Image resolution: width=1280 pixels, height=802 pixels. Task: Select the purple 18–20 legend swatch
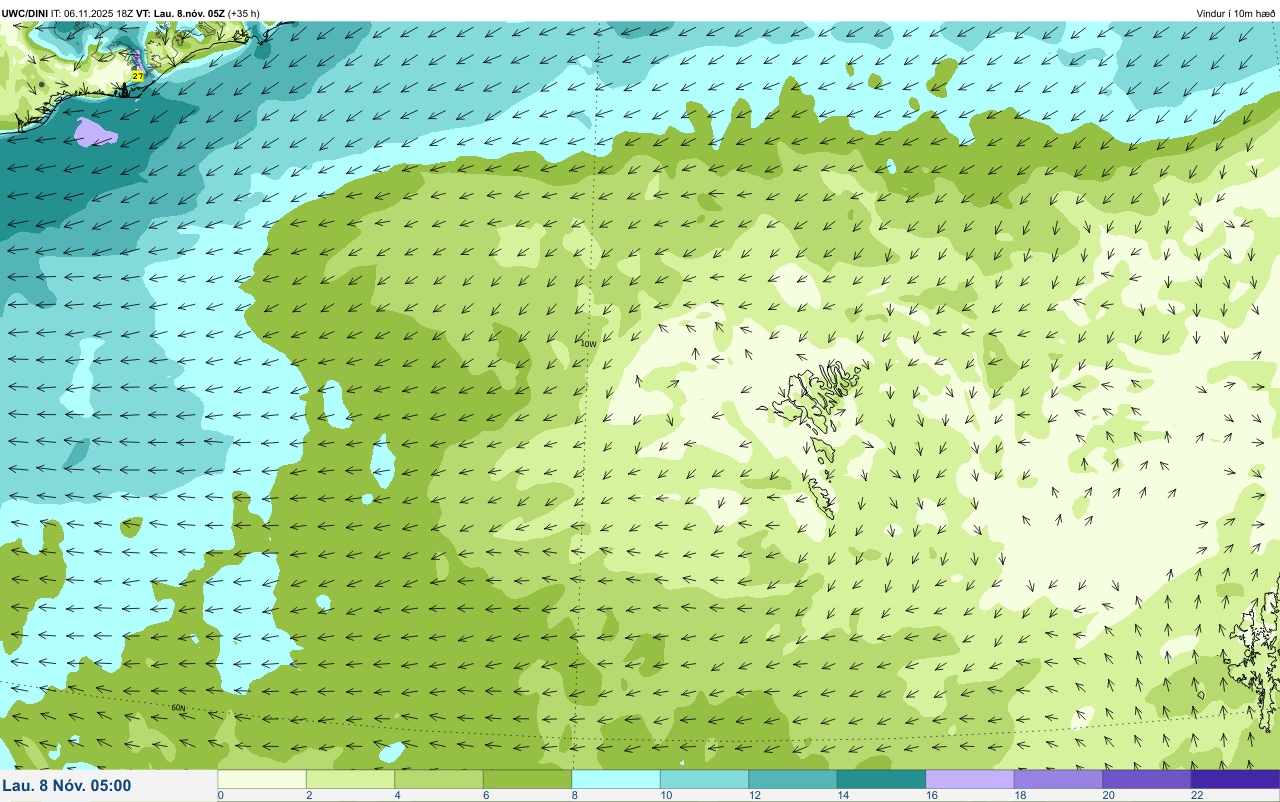(x=1058, y=779)
